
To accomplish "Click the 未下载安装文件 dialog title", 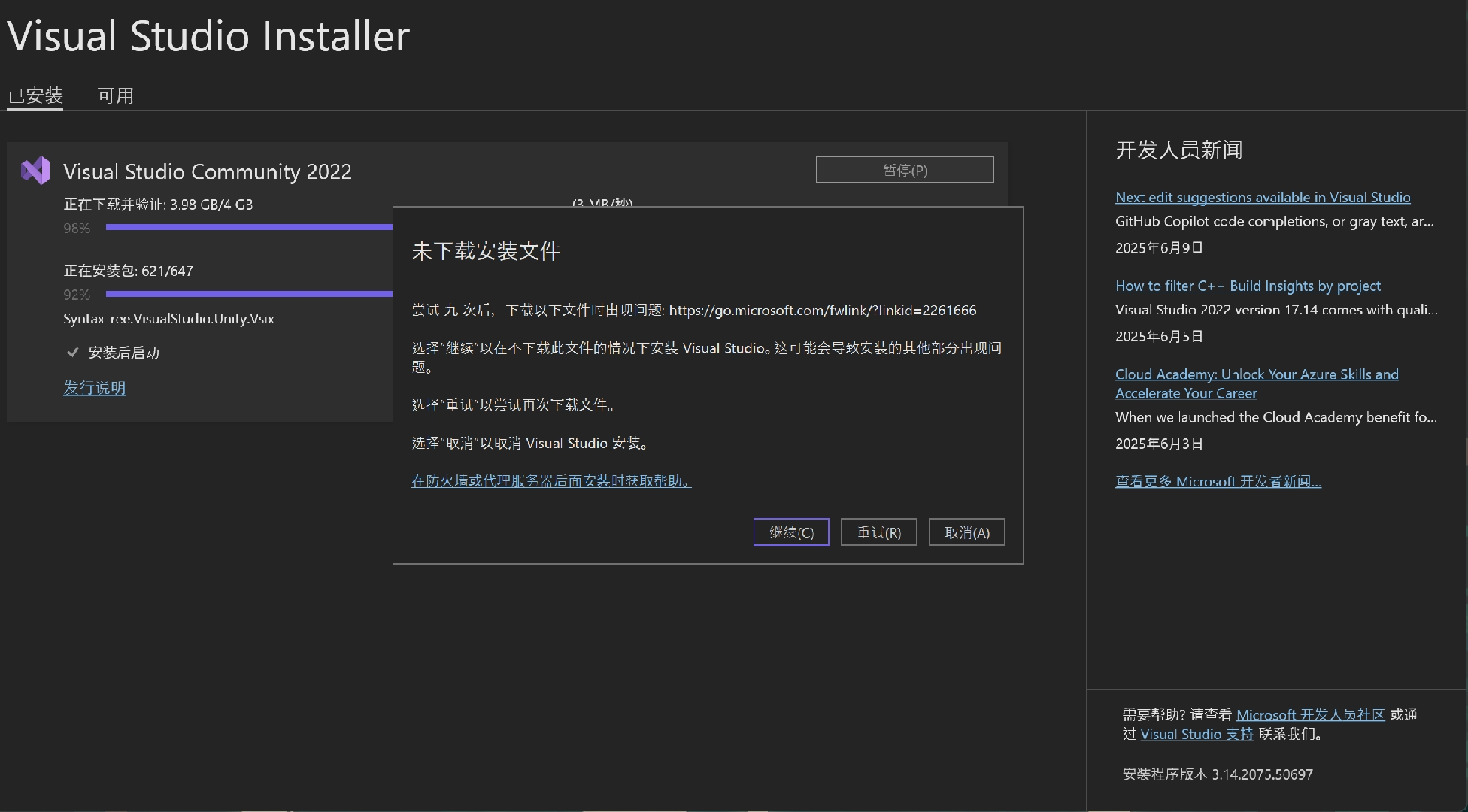I will pos(485,251).
